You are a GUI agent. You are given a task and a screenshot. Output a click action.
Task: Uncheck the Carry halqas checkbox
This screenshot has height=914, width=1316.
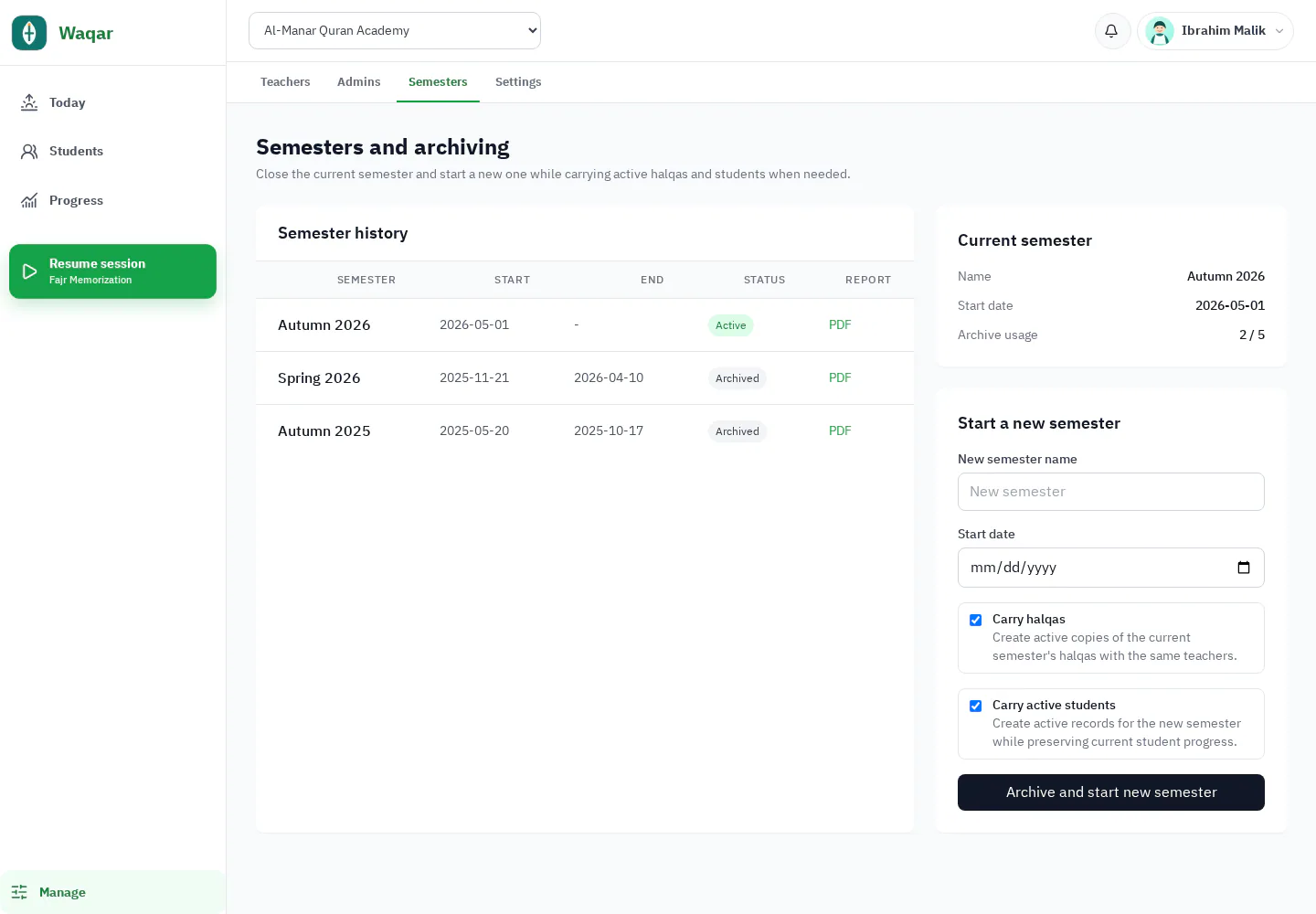[975, 620]
